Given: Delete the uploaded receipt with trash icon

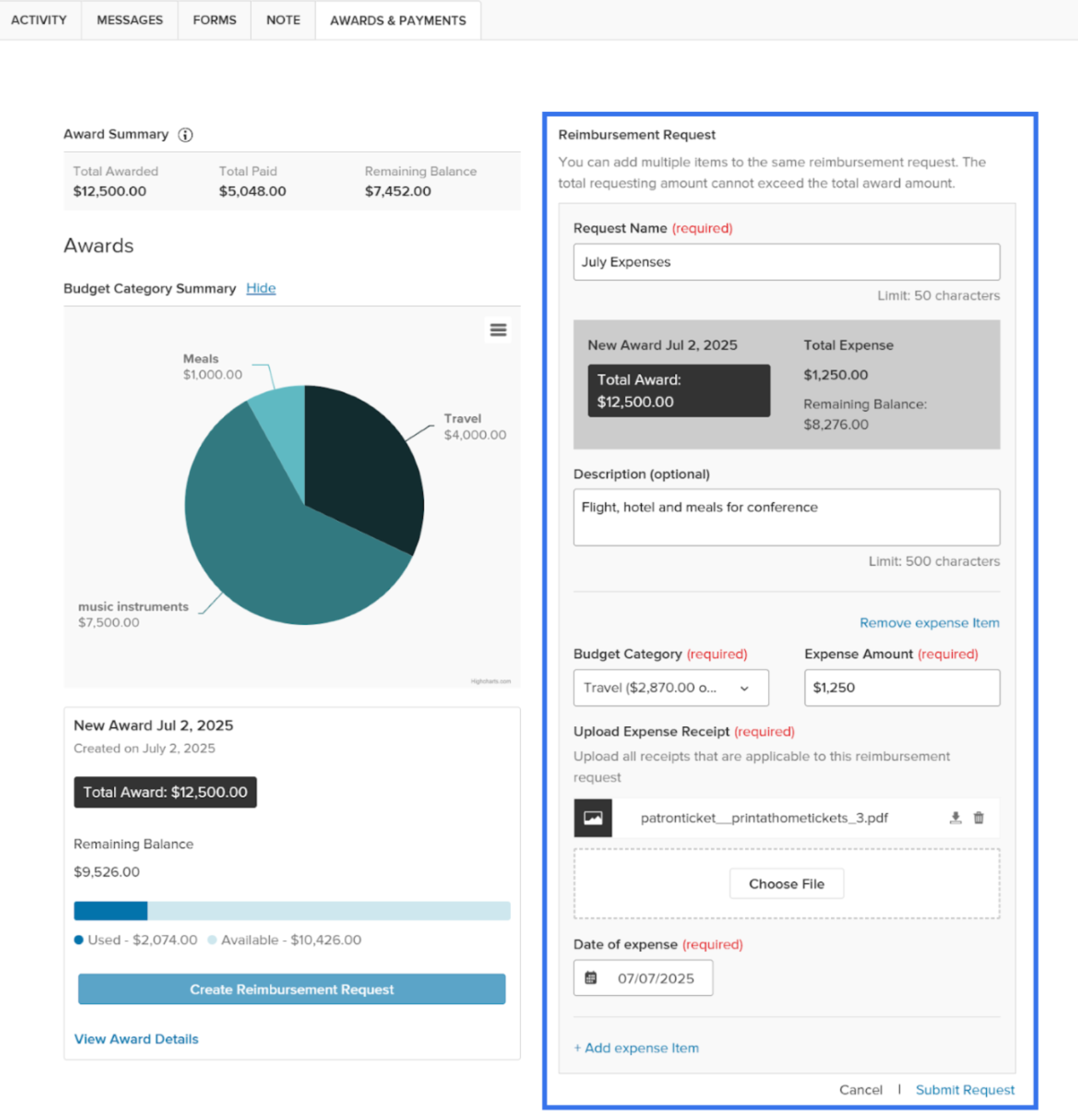Looking at the screenshot, I should coord(978,818).
